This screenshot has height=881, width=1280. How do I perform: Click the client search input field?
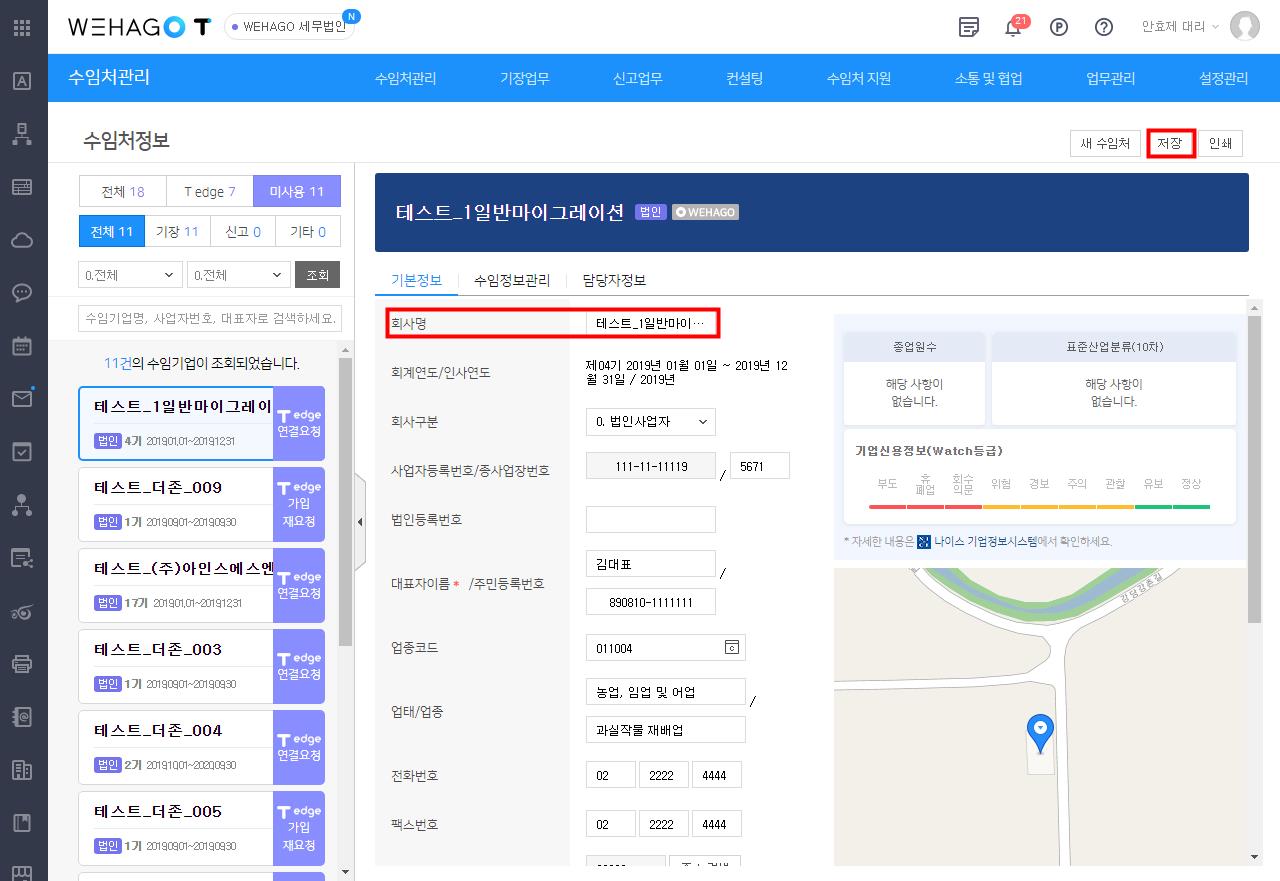pos(210,319)
